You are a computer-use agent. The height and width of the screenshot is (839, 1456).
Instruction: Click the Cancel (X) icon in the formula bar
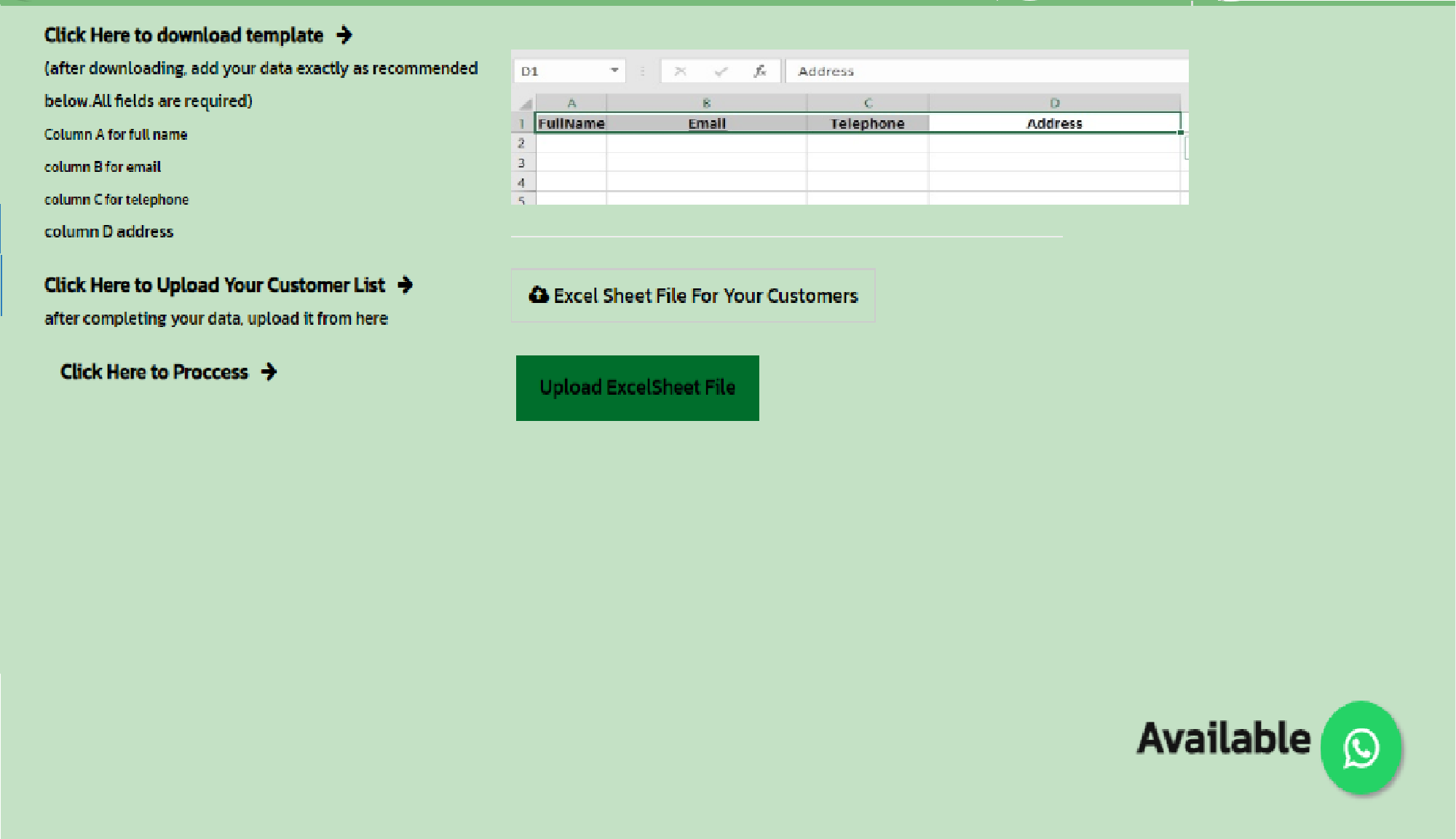(x=680, y=71)
